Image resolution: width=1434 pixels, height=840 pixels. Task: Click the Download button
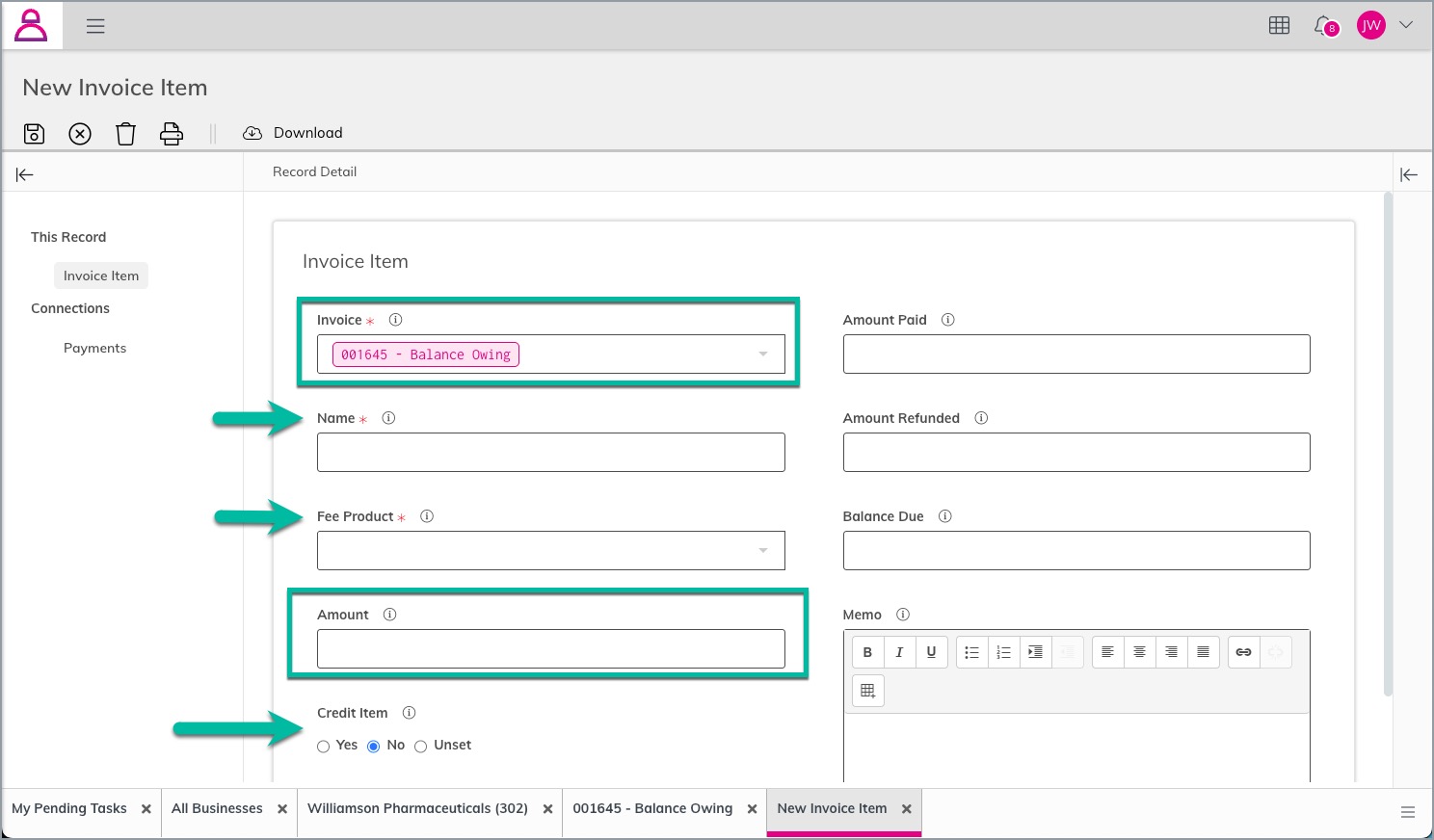click(x=293, y=133)
